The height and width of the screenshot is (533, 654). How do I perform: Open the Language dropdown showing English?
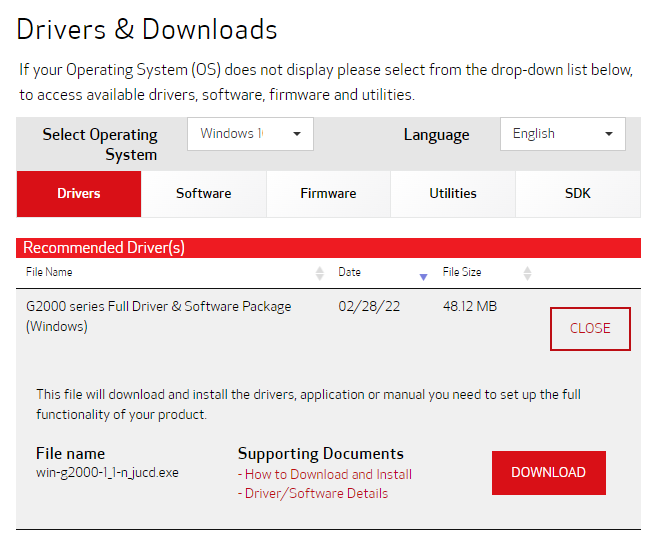pos(563,134)
